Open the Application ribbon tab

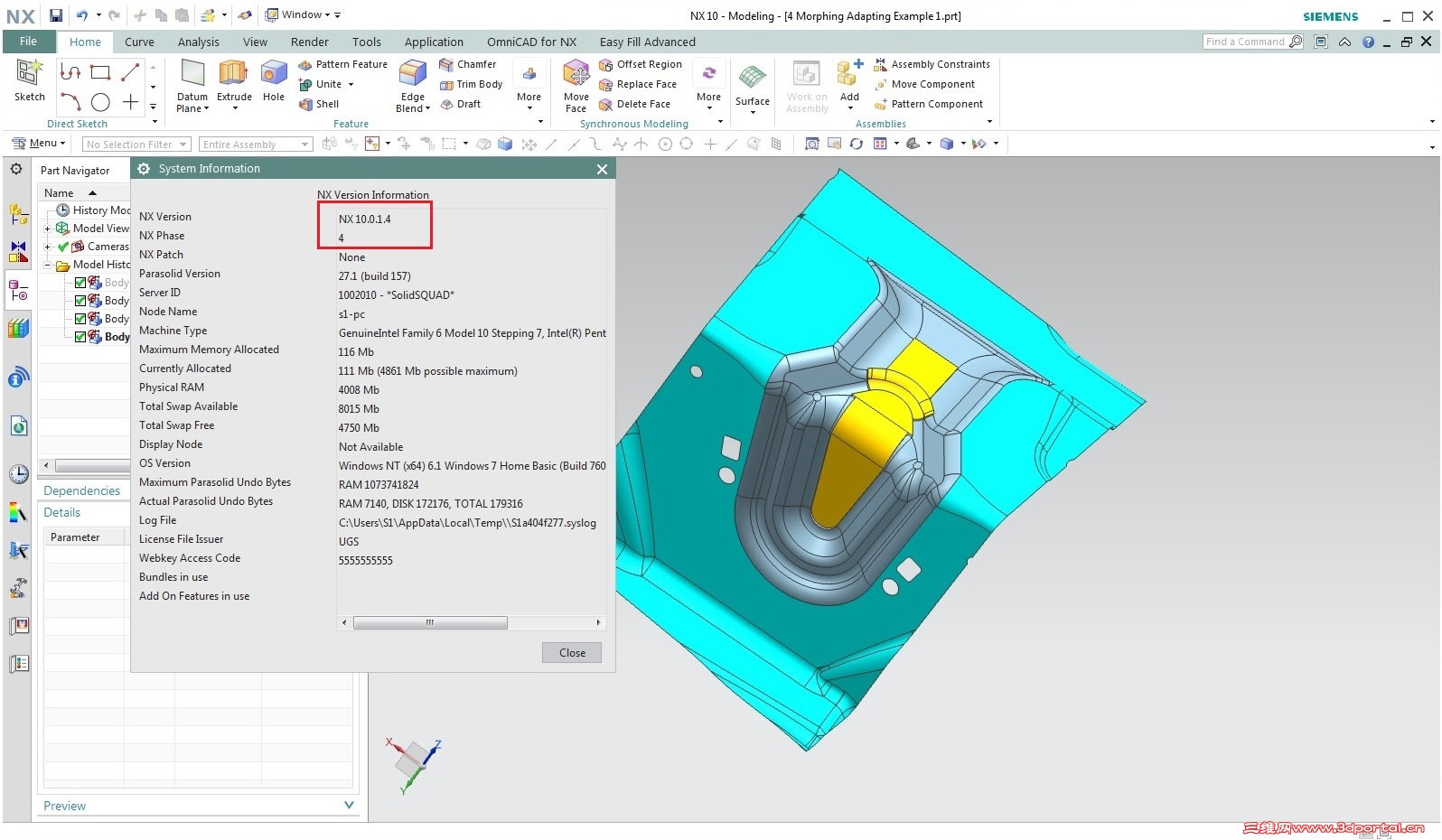click(434, 42)
